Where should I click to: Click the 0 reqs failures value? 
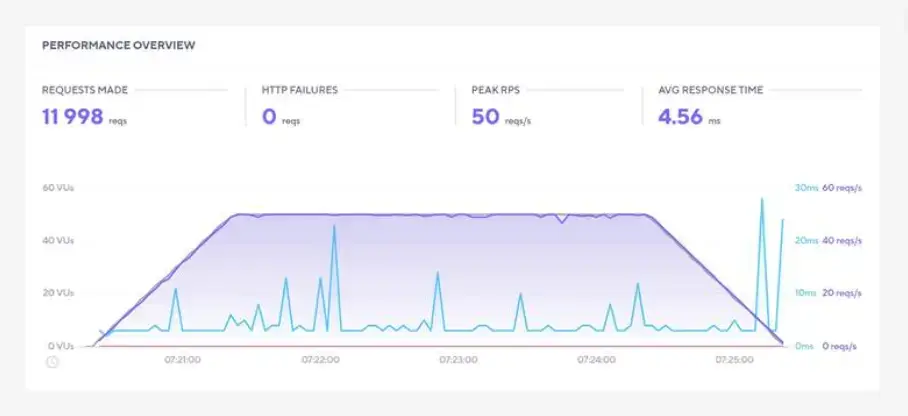269,116
